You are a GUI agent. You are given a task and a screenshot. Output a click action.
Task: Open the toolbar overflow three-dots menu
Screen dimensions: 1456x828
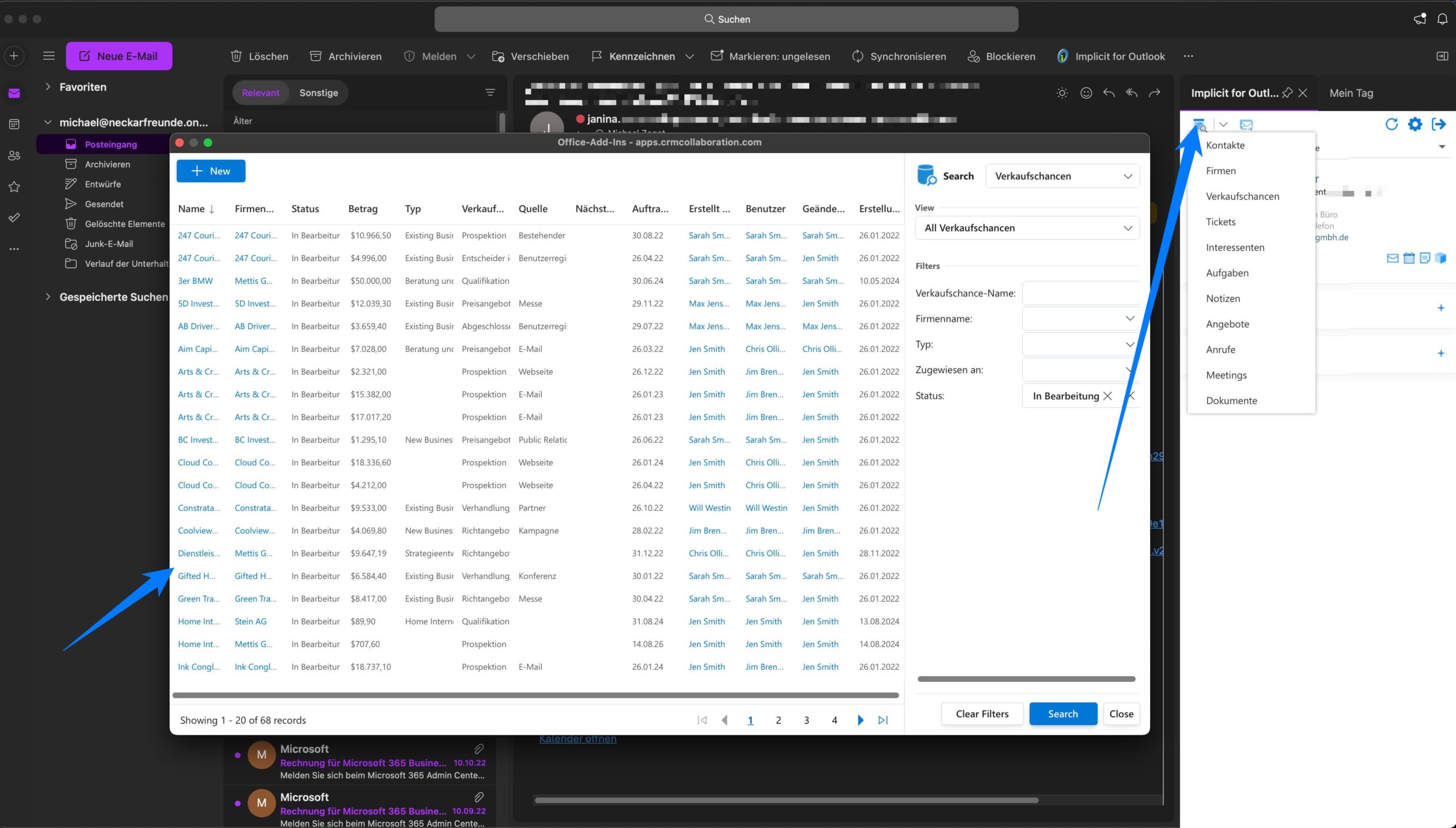coord(1188,56)
